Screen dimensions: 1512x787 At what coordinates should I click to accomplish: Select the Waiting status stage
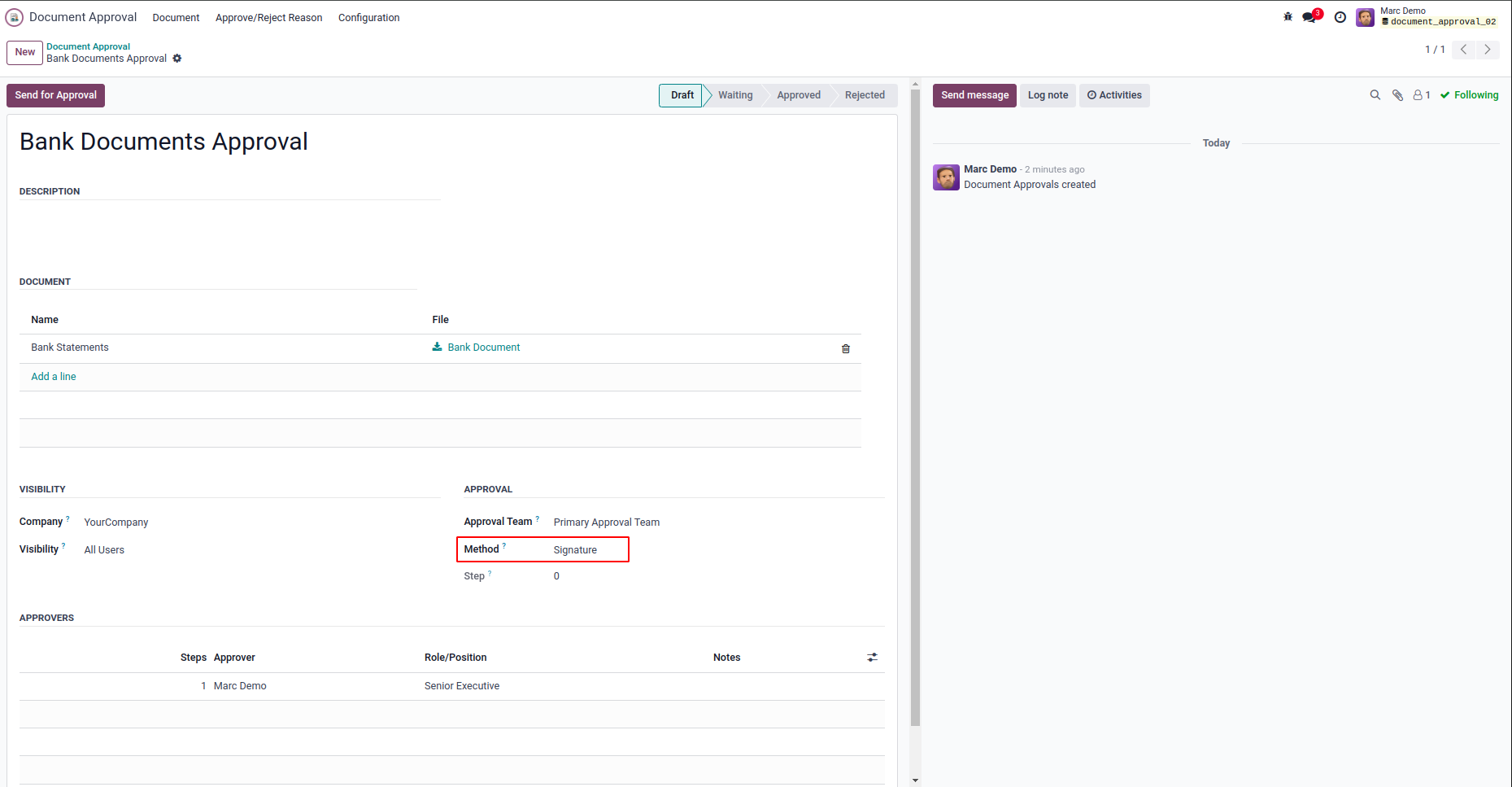[735, 95]
